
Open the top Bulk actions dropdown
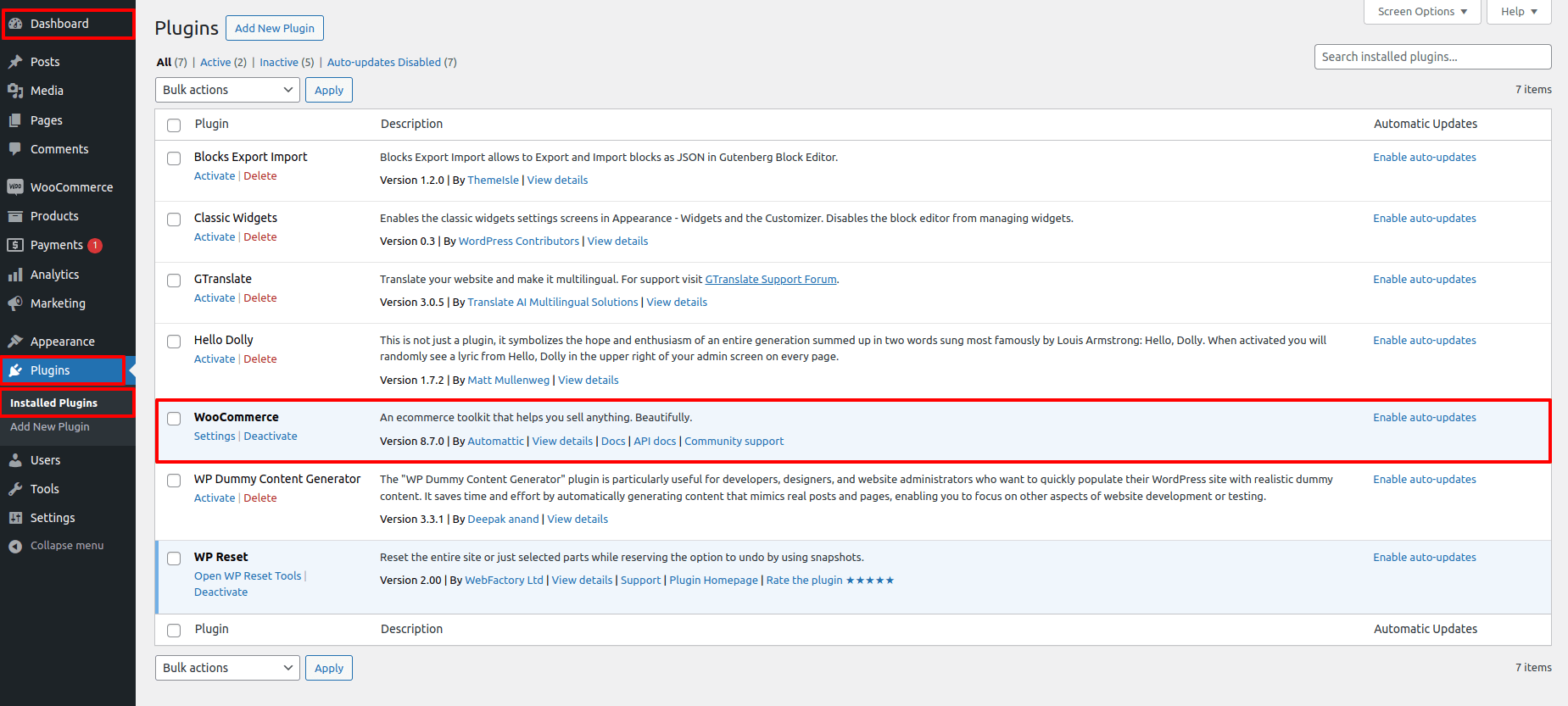(227, 90)
